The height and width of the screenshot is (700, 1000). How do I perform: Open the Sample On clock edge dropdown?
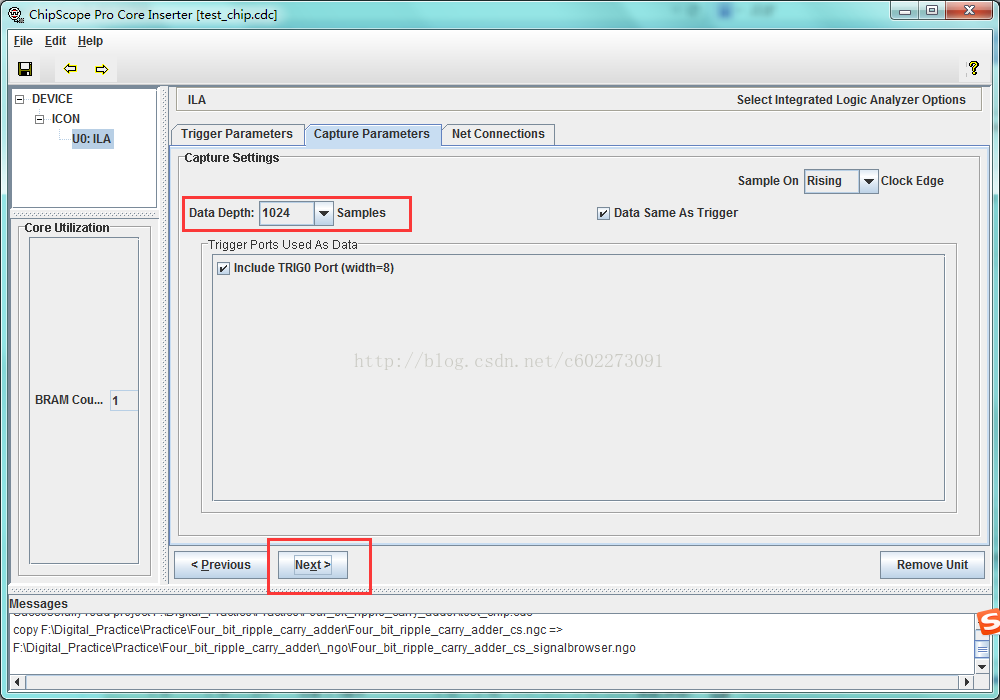click(x=869, y=181)
